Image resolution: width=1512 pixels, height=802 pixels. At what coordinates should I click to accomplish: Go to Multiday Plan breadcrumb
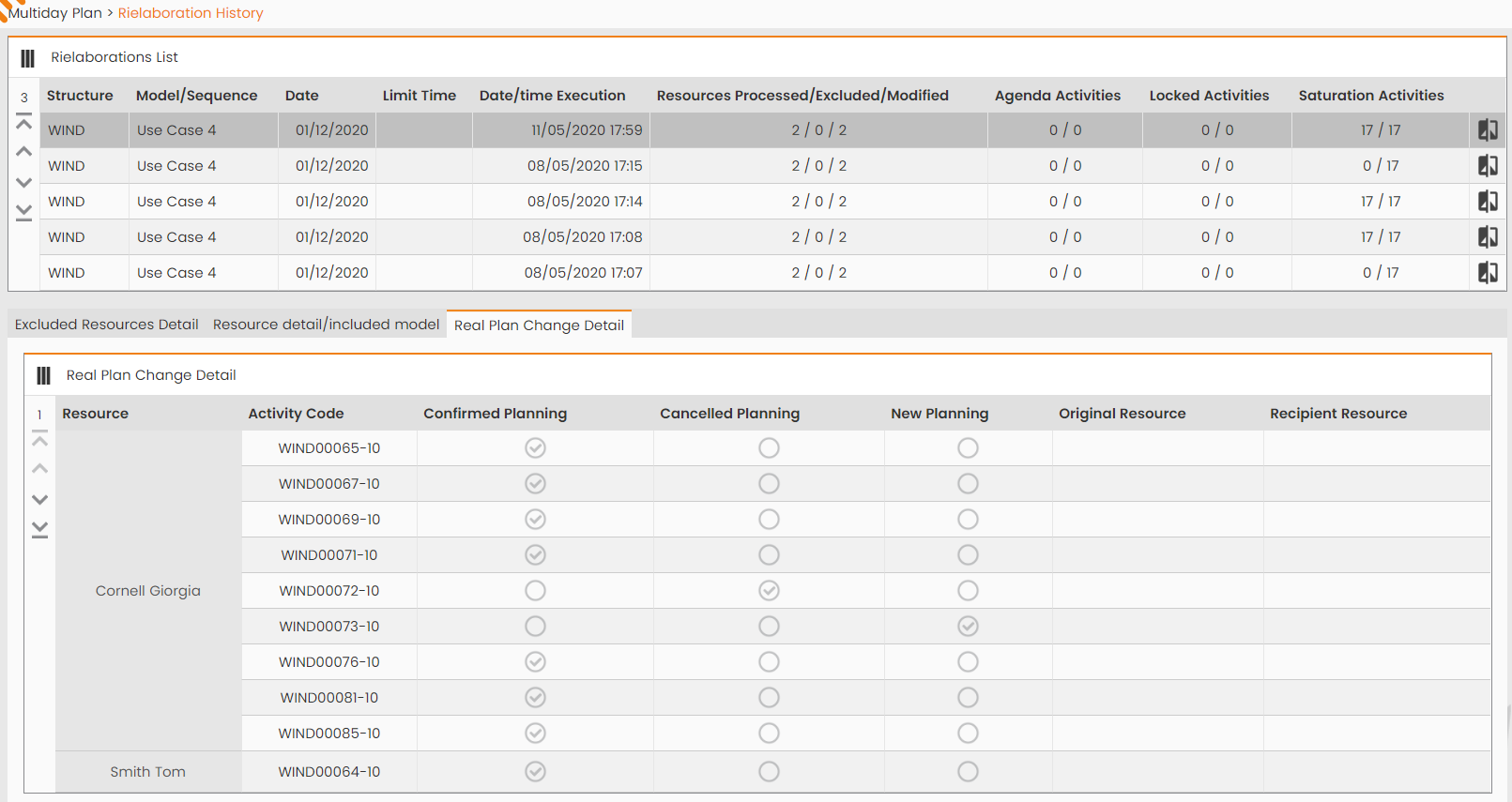point(55,13)
